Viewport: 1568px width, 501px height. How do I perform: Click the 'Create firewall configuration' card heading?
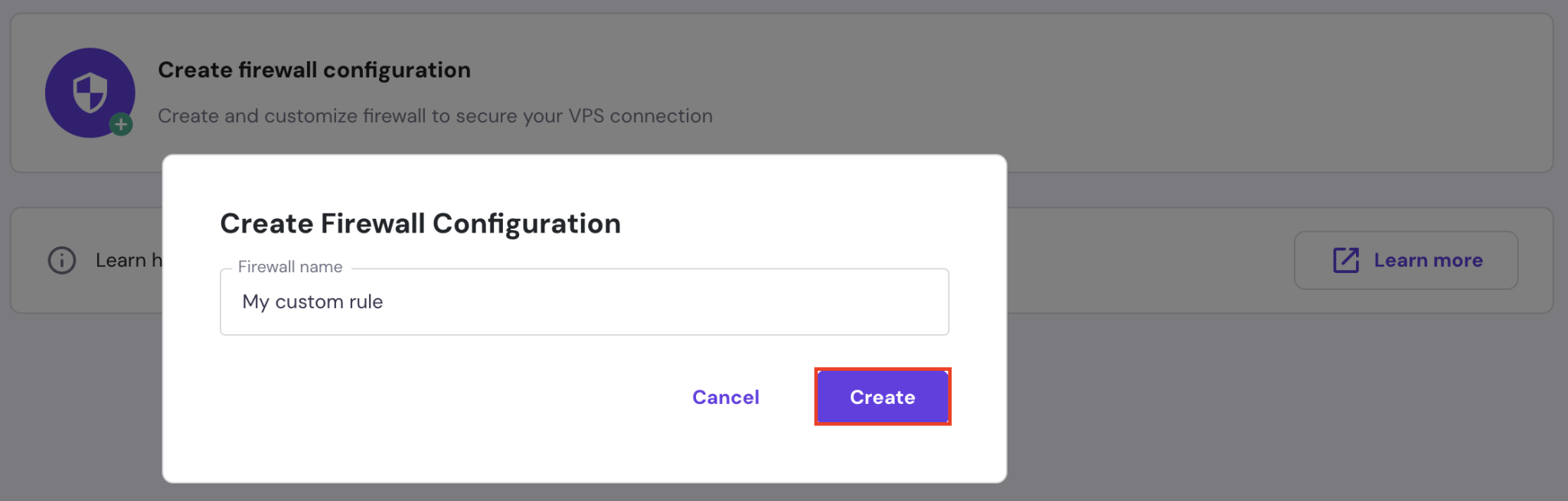click(x=314, y=70)
